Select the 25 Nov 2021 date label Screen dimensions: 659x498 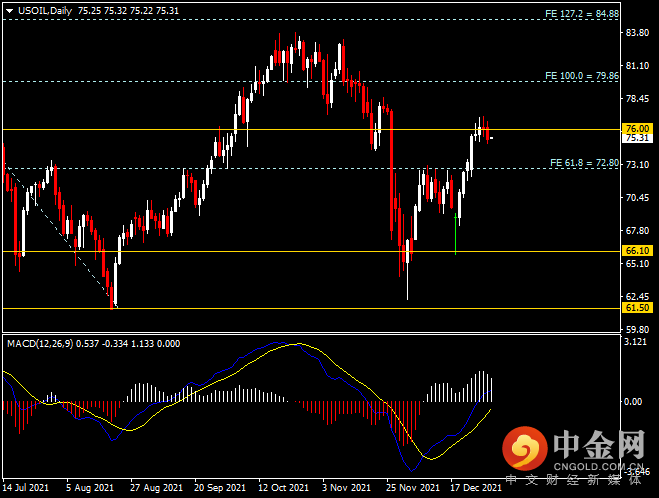click(x=412, y=488)
